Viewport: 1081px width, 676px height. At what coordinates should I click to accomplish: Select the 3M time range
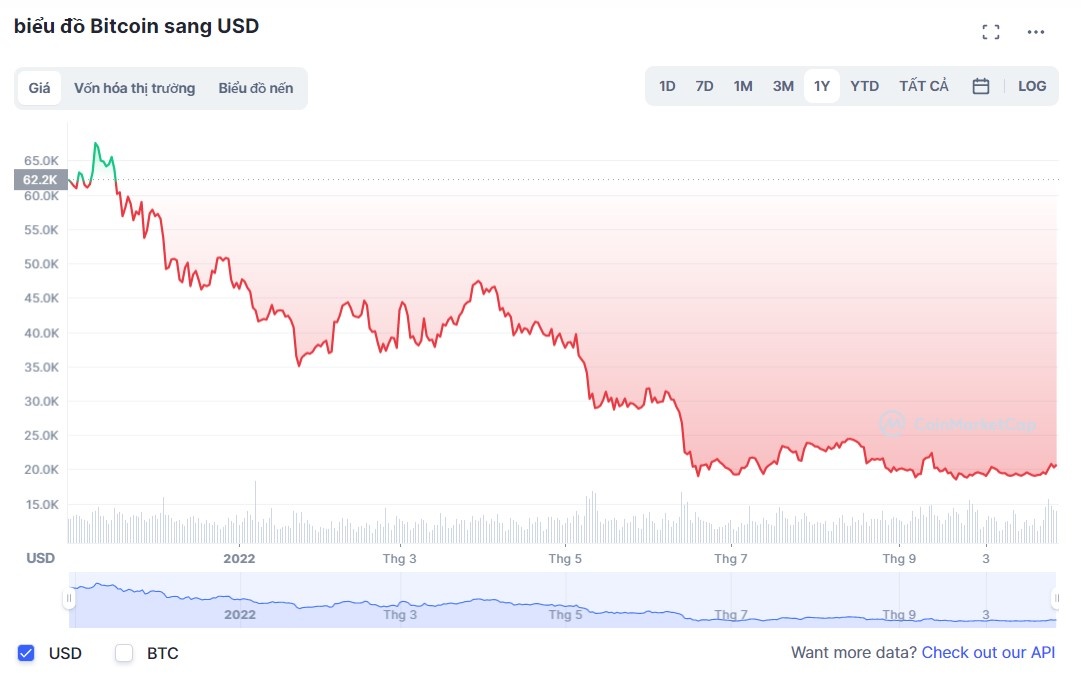782,86
